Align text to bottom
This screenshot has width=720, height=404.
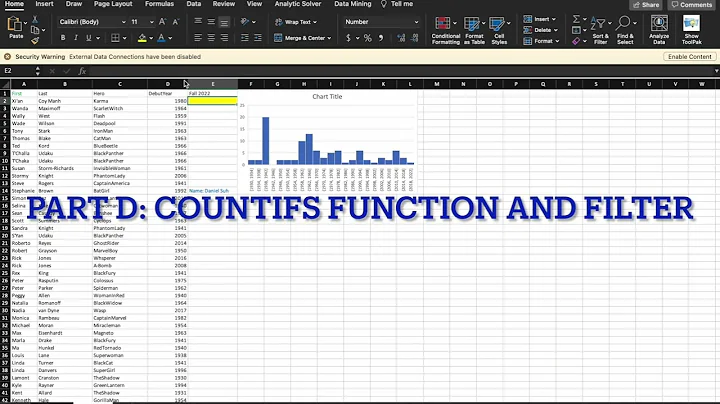pyautogui.click(x=224, y=22)
